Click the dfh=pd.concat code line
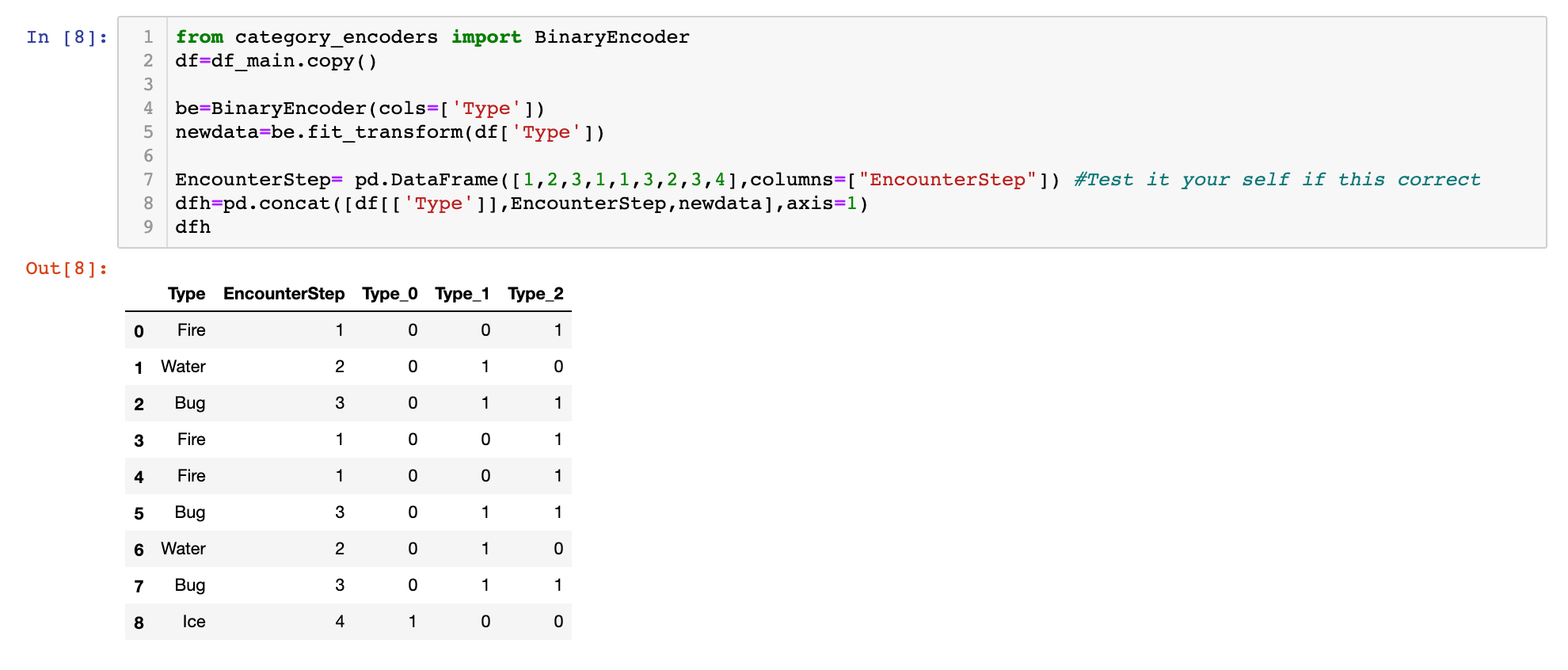This screenshot has width=1568, height=670. [x=522, y=204]
